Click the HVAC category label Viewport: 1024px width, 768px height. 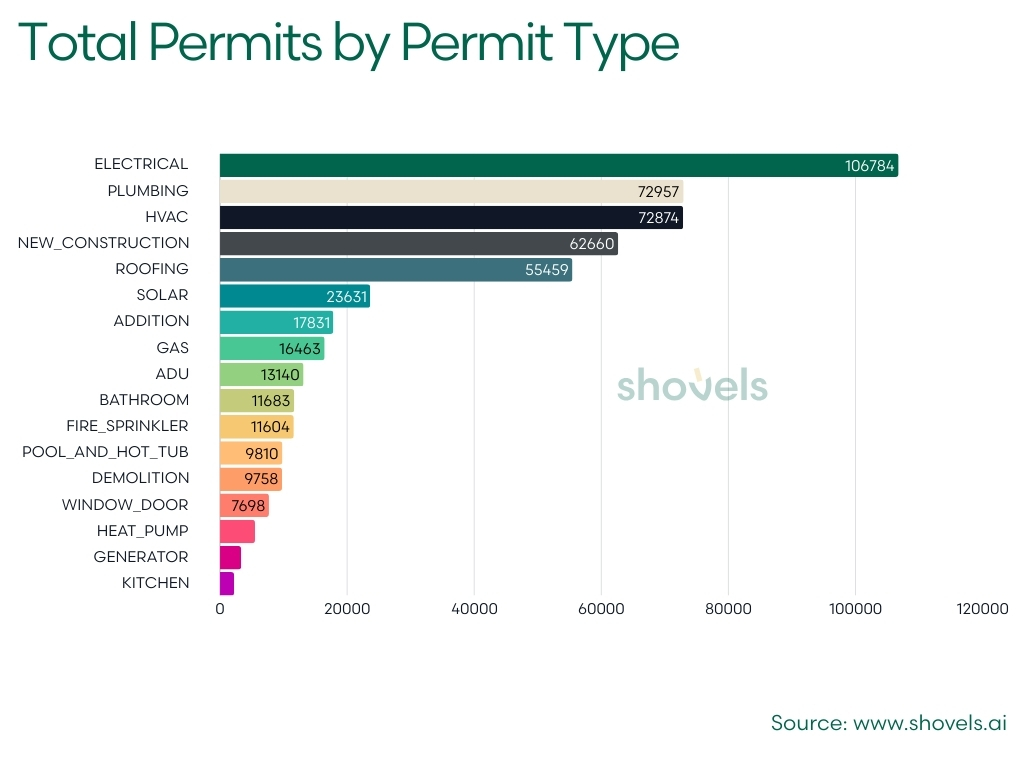167,217
